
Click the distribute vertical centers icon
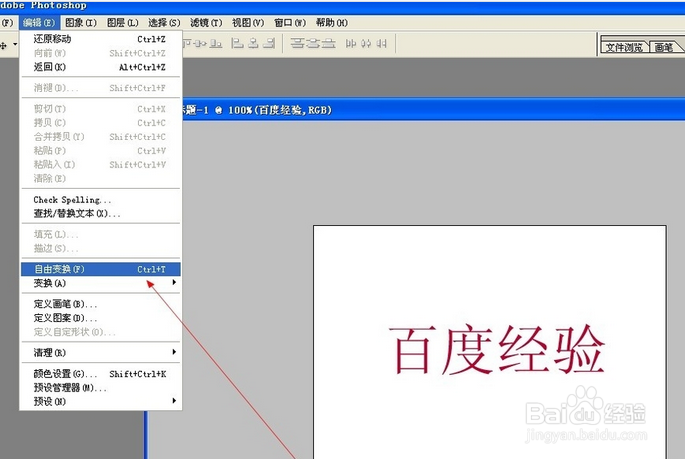[x=313, y=43]
